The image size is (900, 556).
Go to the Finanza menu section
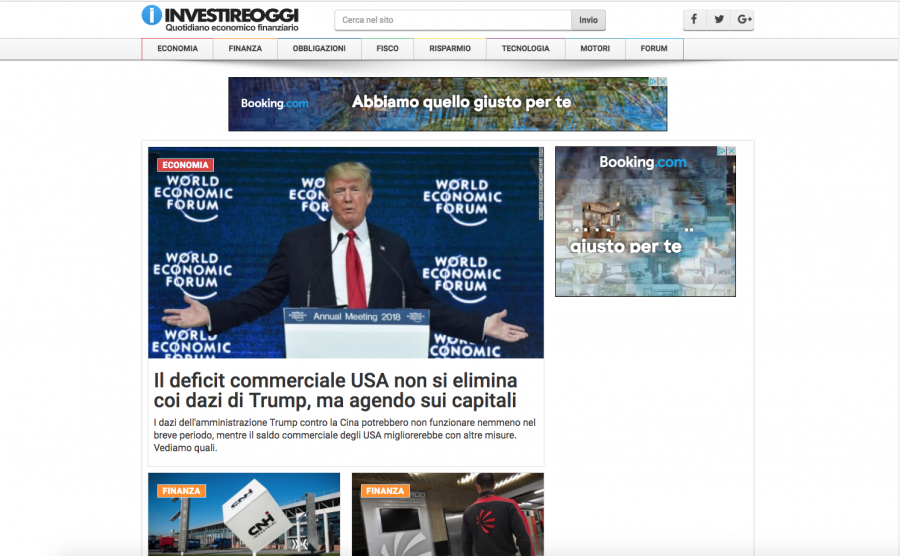pos(245,49)
